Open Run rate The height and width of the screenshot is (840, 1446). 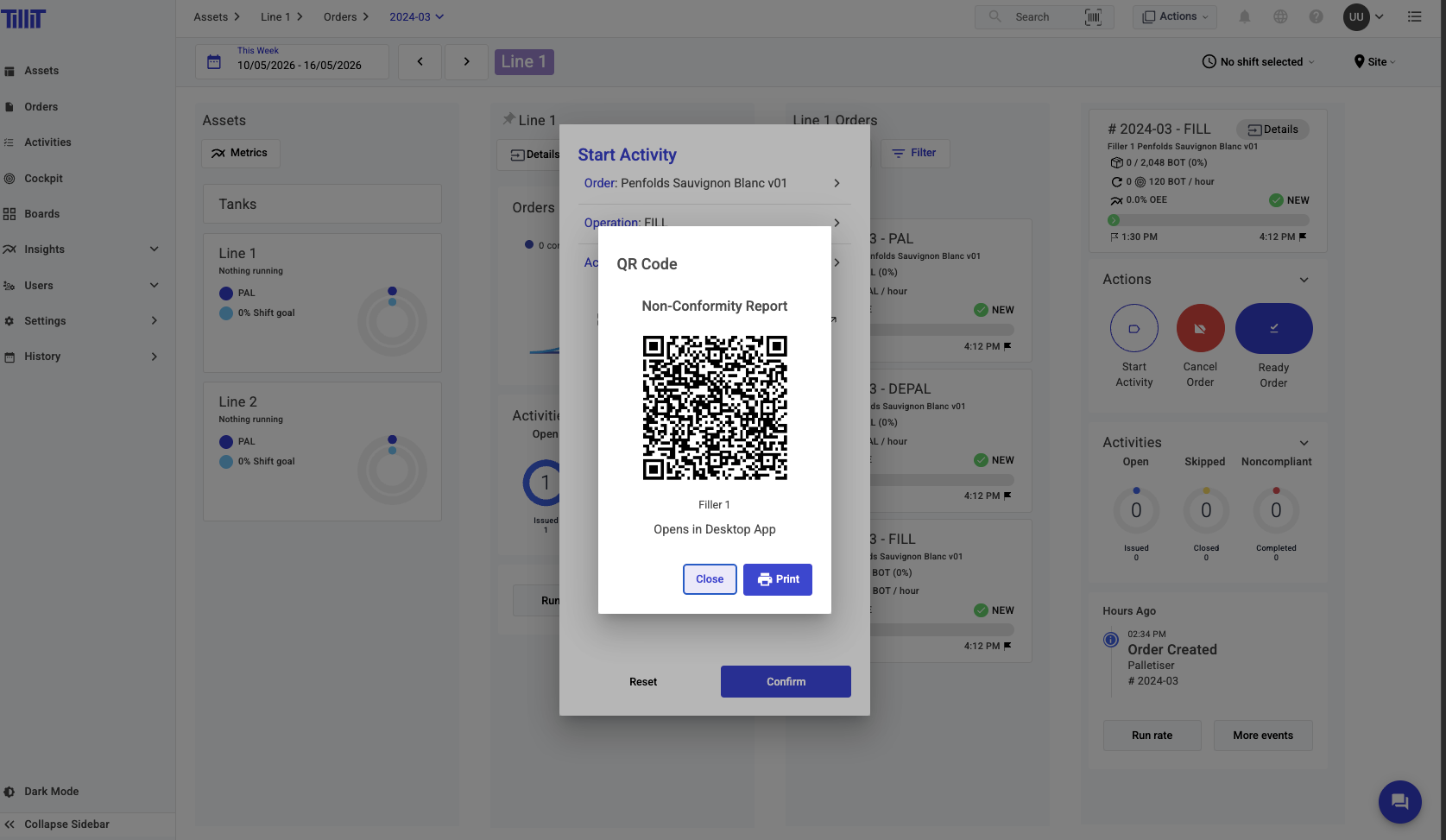1152,736
